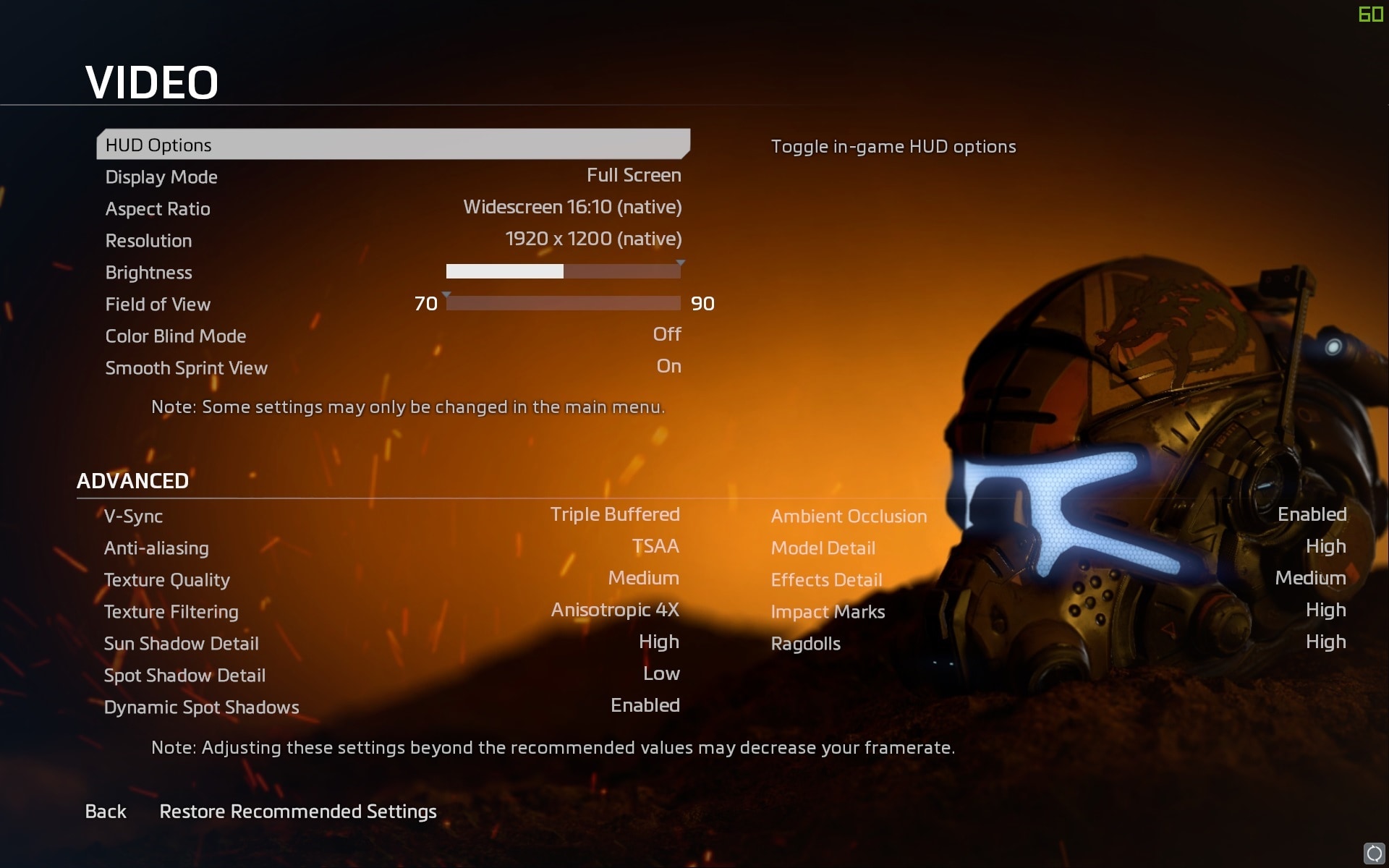Toggle Dynamic Spot Shadows enabled
The height and width of the screenshot is (868, 1389).
pyautogui.click(x=647, y=706)
